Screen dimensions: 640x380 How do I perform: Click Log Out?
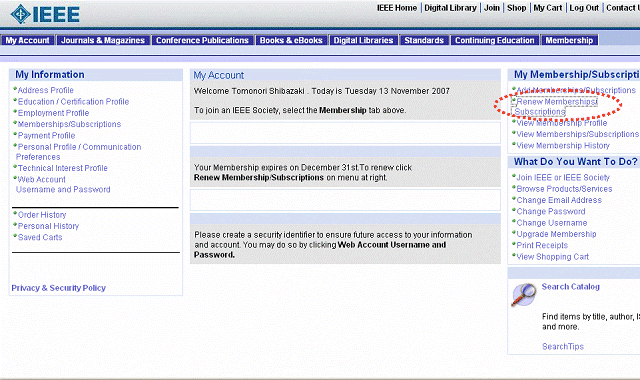pyautogui.click(x=584, y=8)
